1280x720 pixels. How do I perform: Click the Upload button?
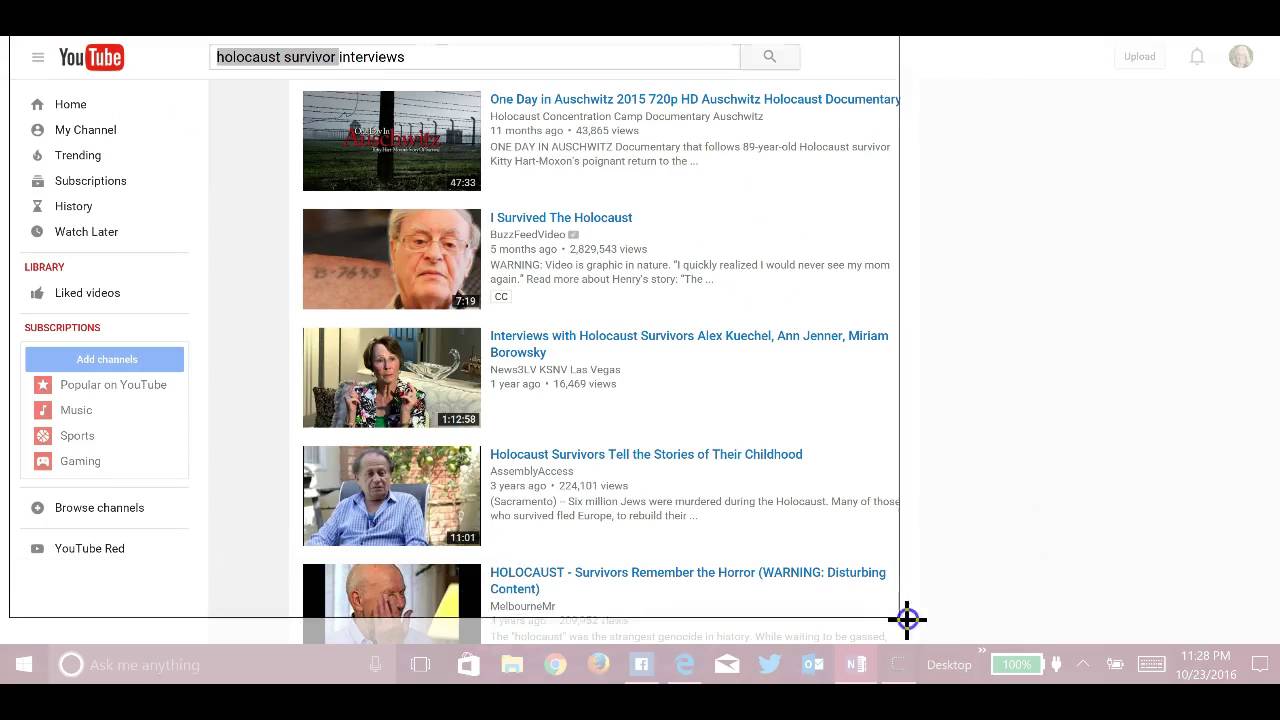[x=1139, y=57]
